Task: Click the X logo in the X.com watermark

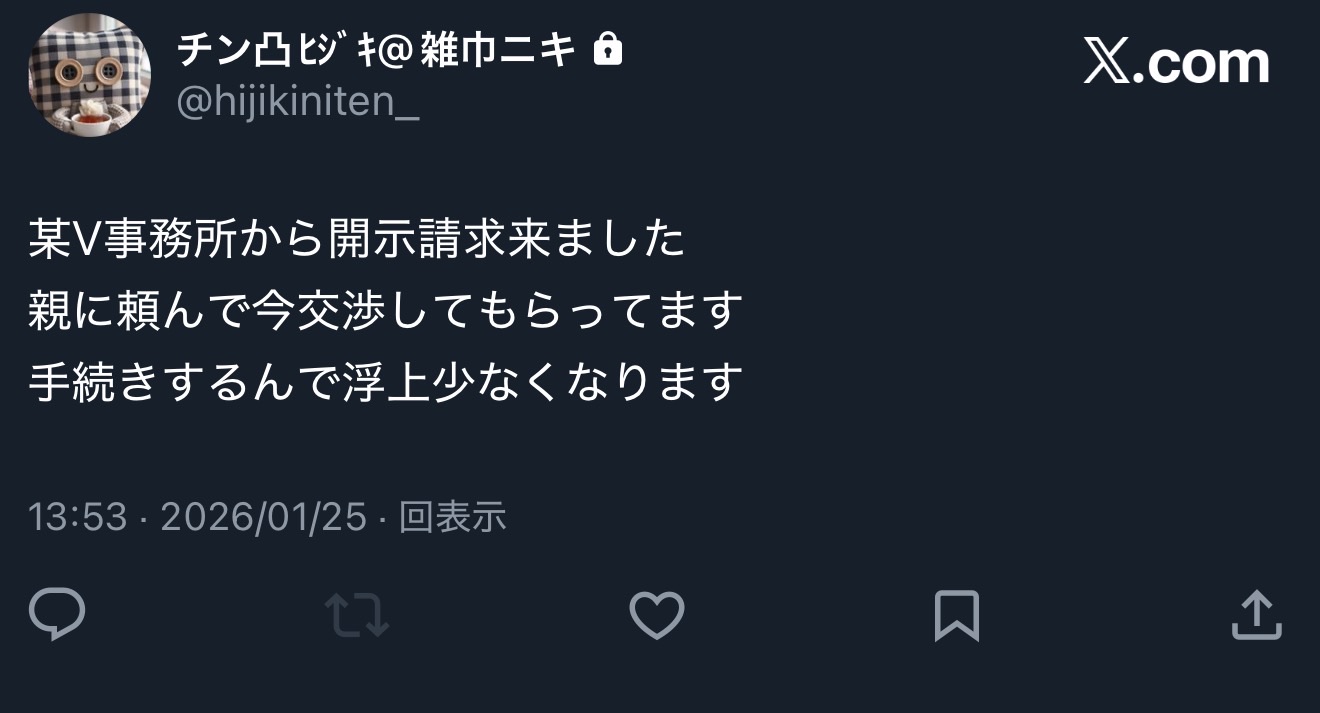Action: pyautogui.click(x=1107, y=63)
